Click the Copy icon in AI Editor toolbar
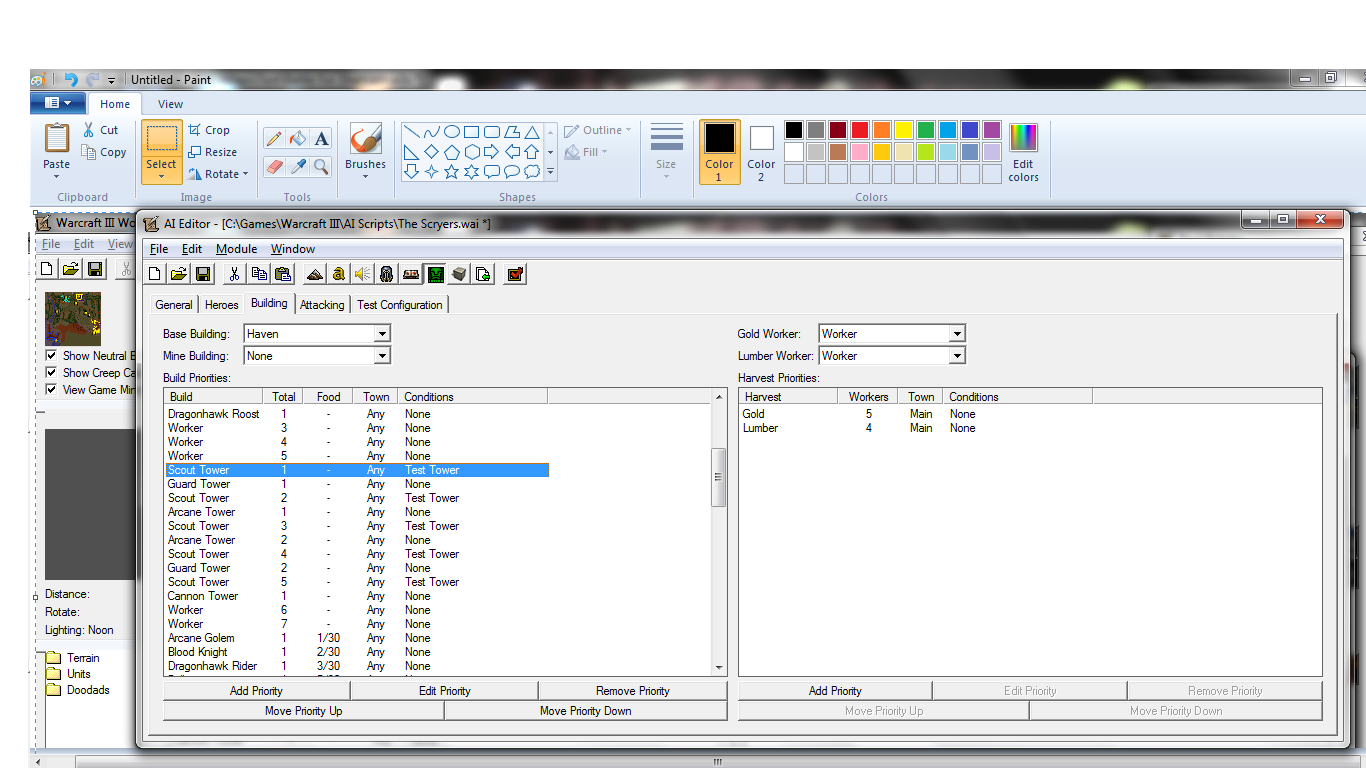 click(x=259, y=274)
